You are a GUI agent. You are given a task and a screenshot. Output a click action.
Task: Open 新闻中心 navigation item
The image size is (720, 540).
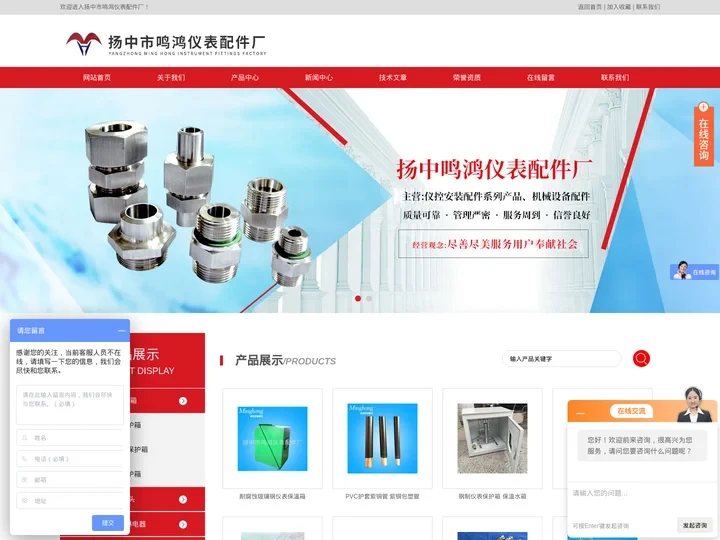click(319, 78)
